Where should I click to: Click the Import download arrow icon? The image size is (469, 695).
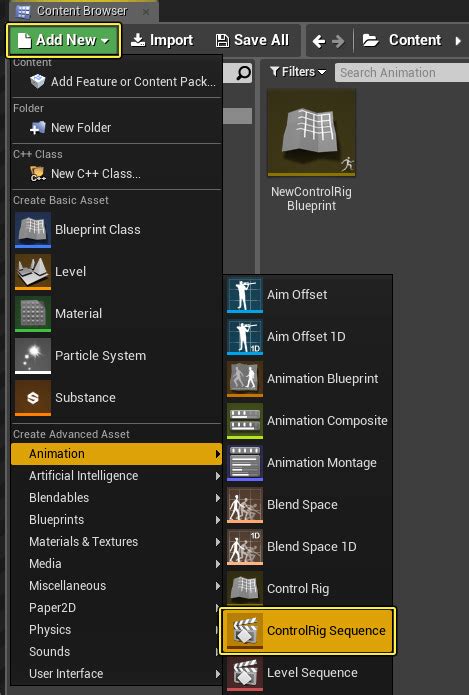pos(138,40)
